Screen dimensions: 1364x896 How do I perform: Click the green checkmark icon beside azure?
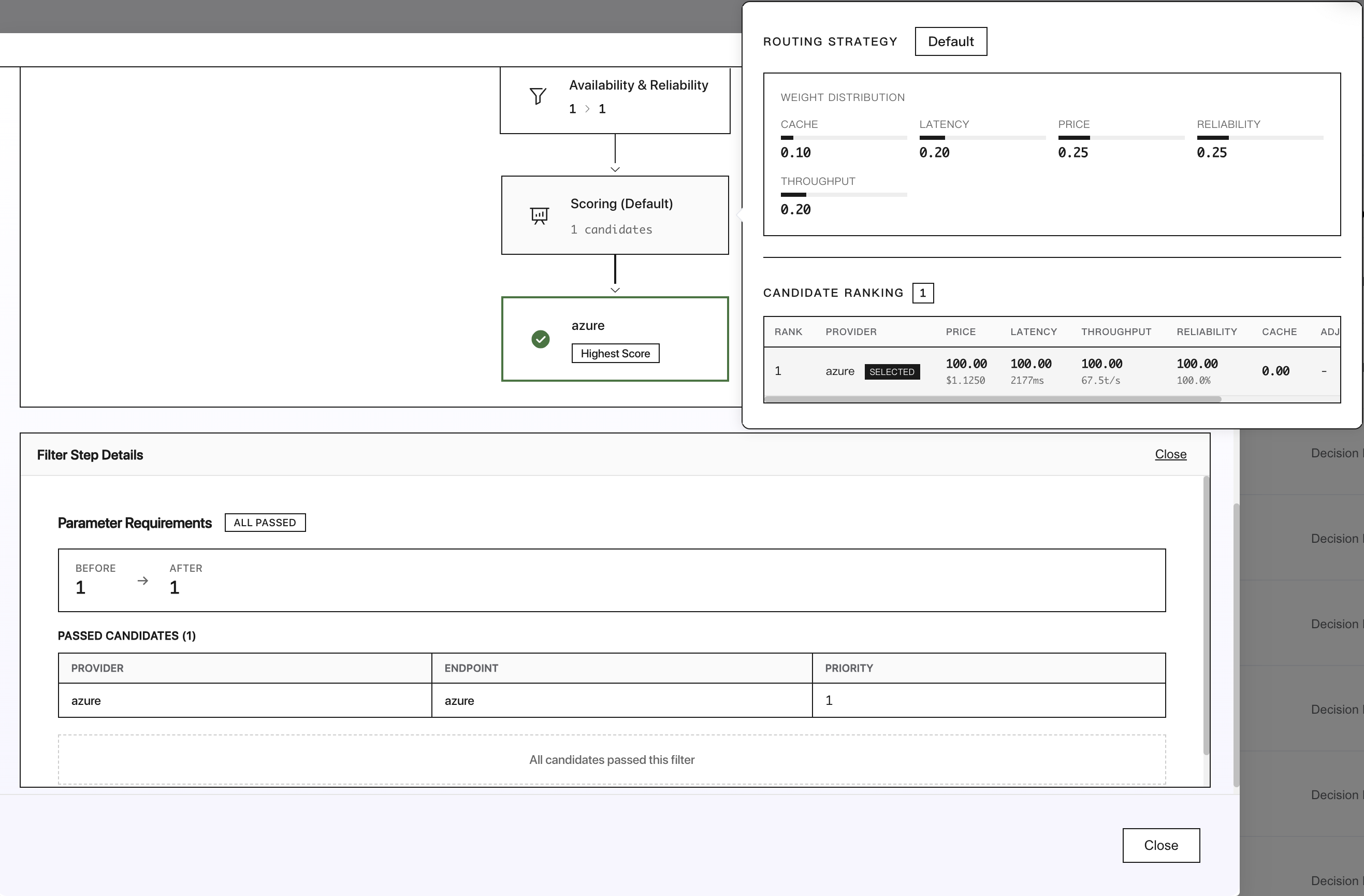pos(540,339)
